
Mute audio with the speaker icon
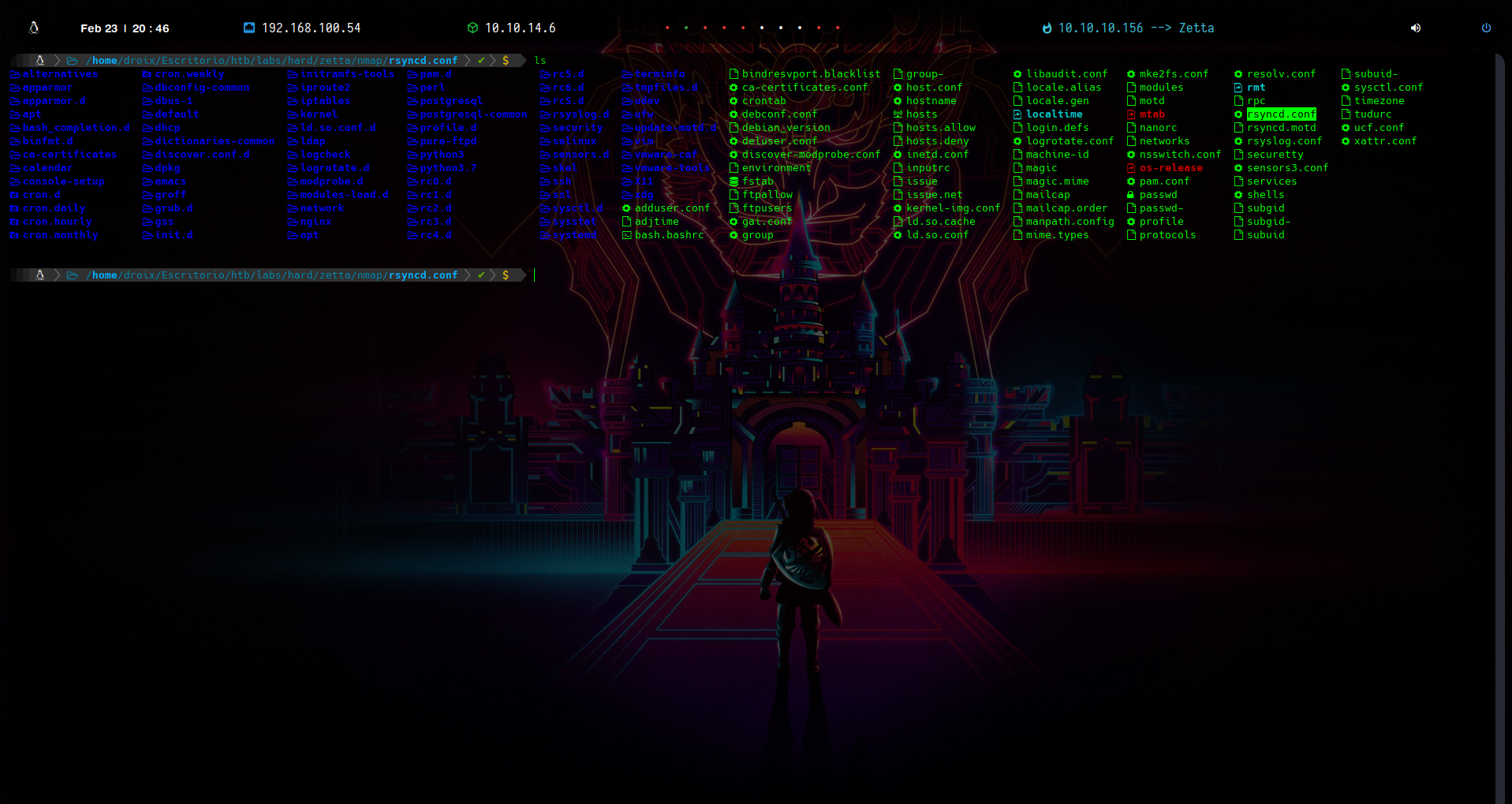pos(1416,28)
